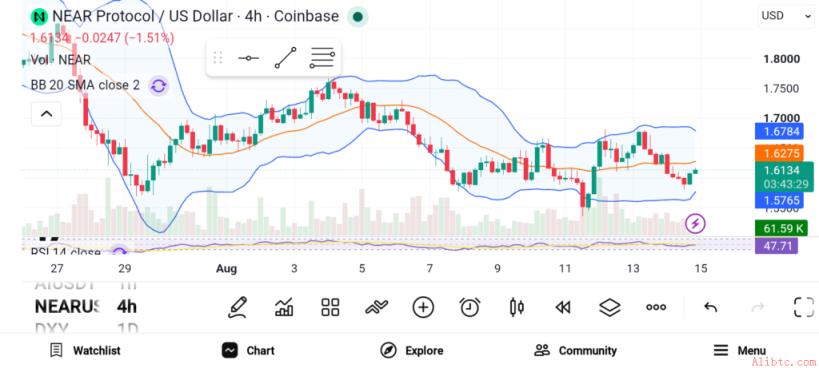Image resolution: width=819 pixels, height=368 pixels.
Task: Select the horizontal line tool in floating toolbar
Action: click(x=248, y=58)
